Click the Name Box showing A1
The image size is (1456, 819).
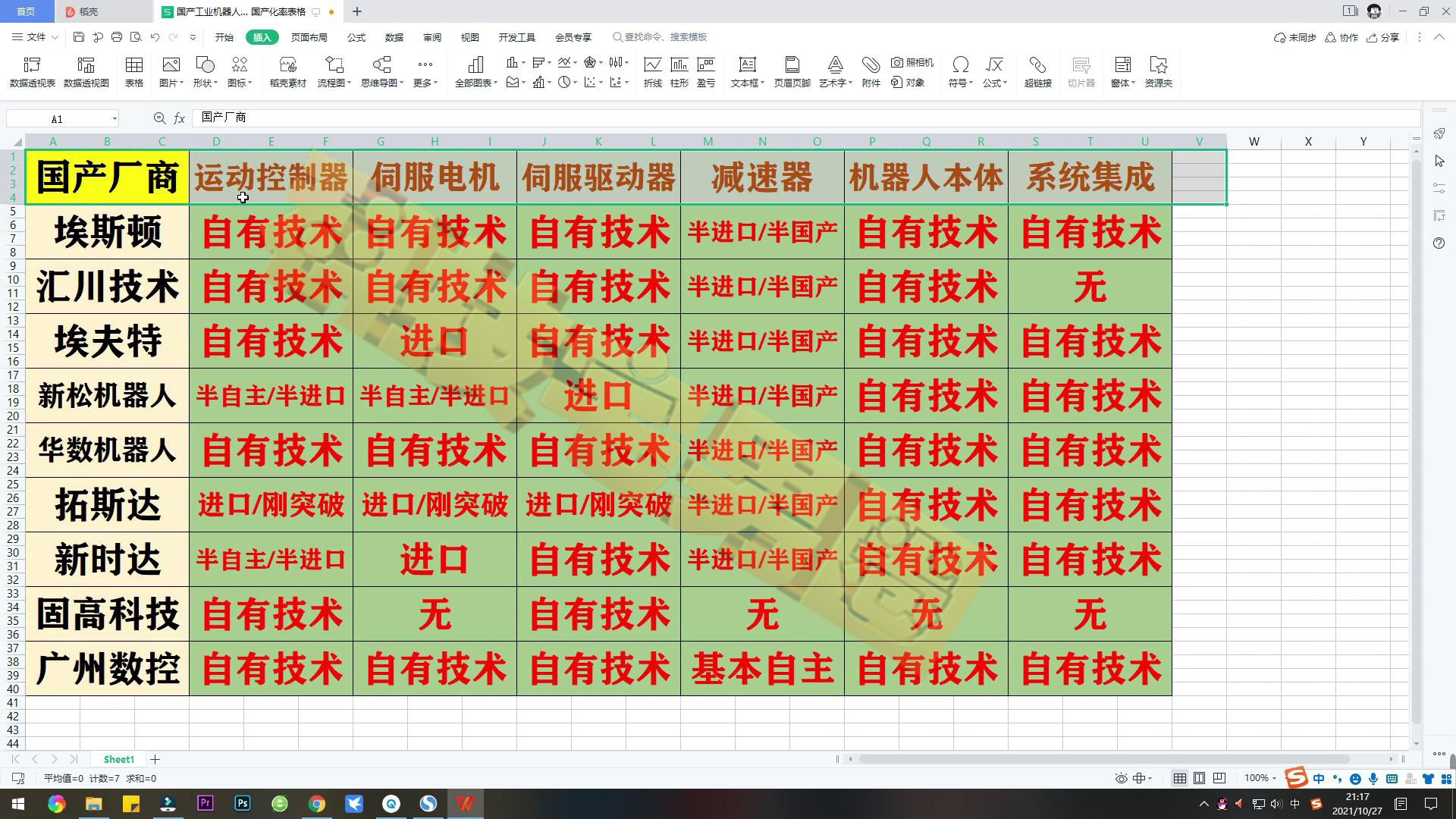coord(57,119)
